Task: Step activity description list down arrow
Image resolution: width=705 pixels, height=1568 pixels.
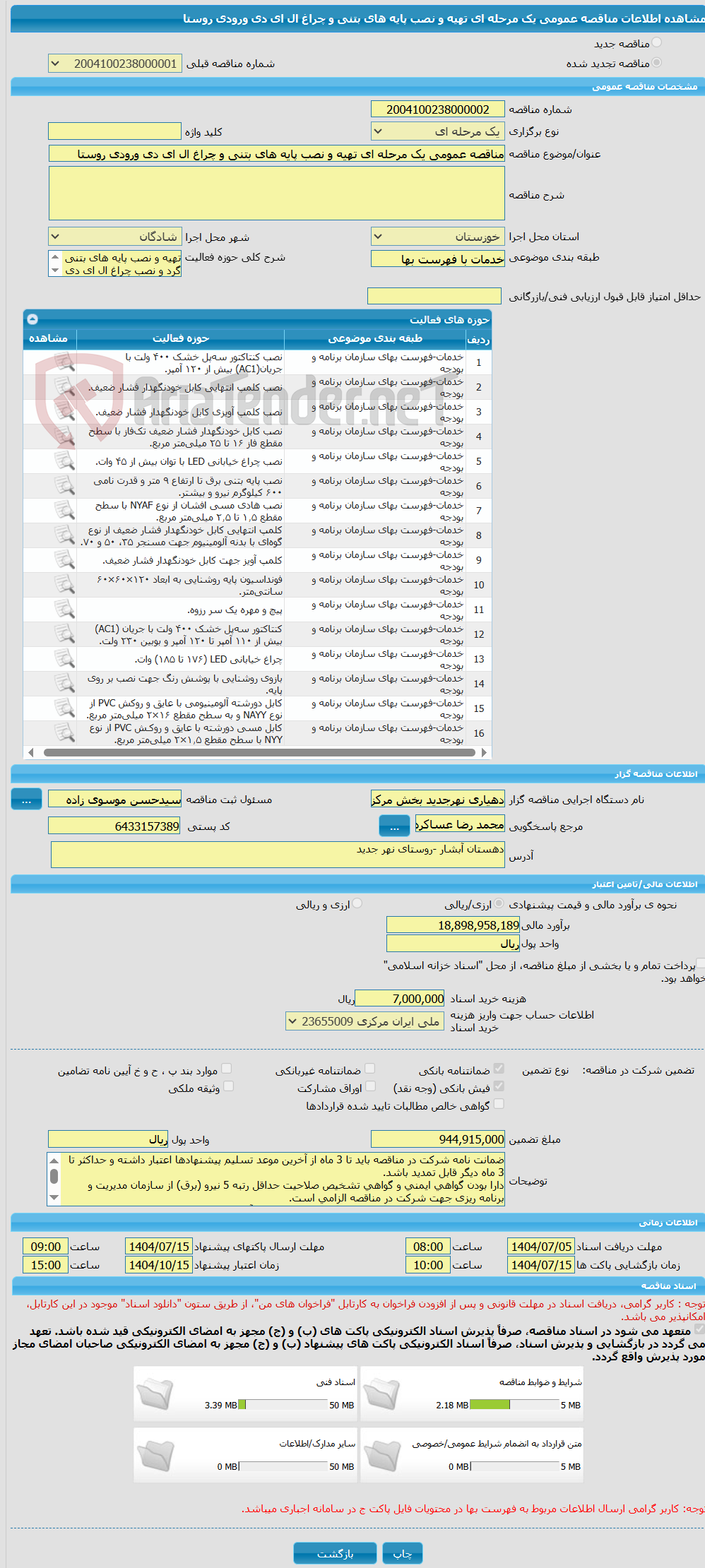Action: [55, 271]
